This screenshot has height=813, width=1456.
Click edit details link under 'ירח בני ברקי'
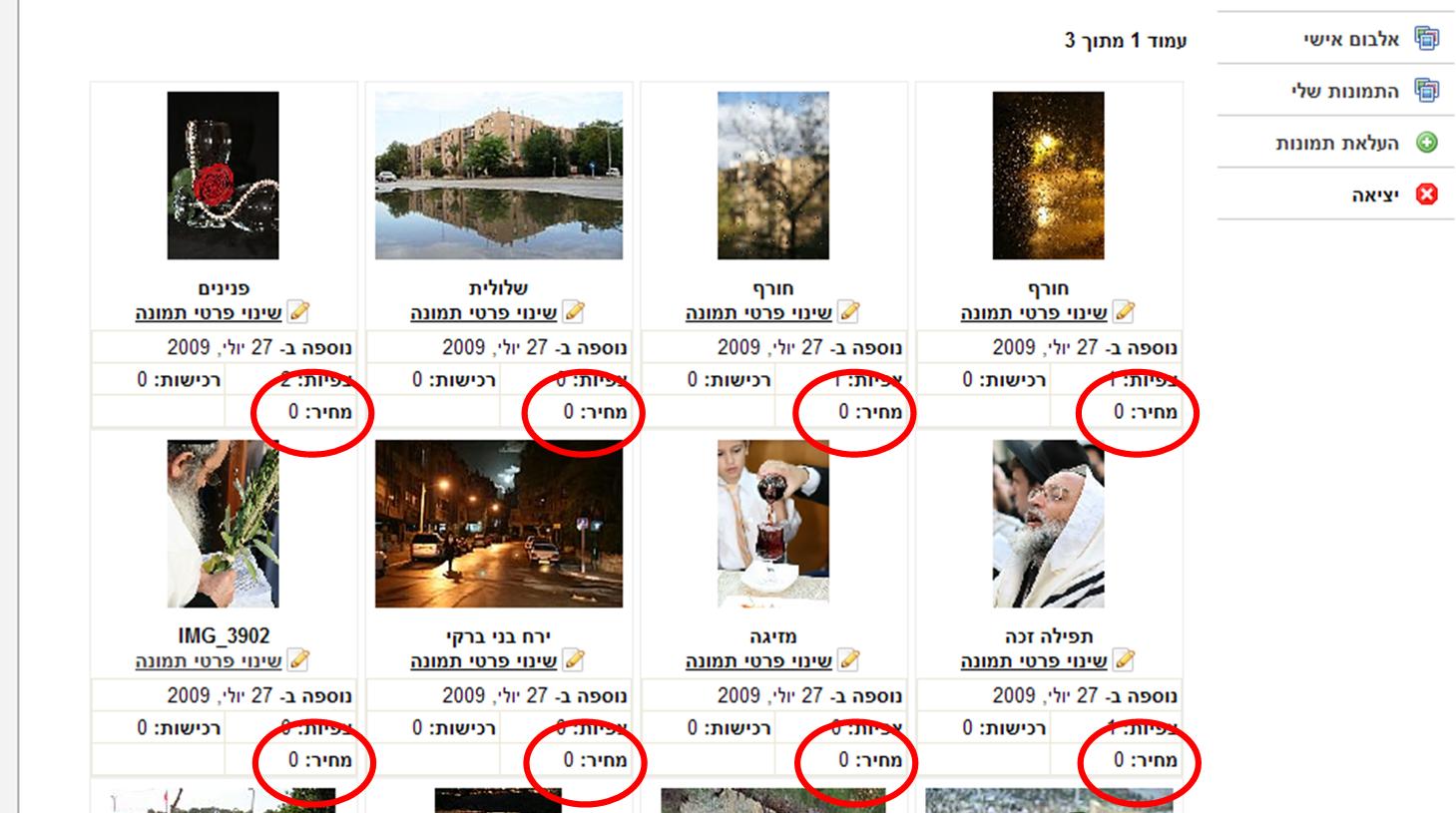[483, 661]
